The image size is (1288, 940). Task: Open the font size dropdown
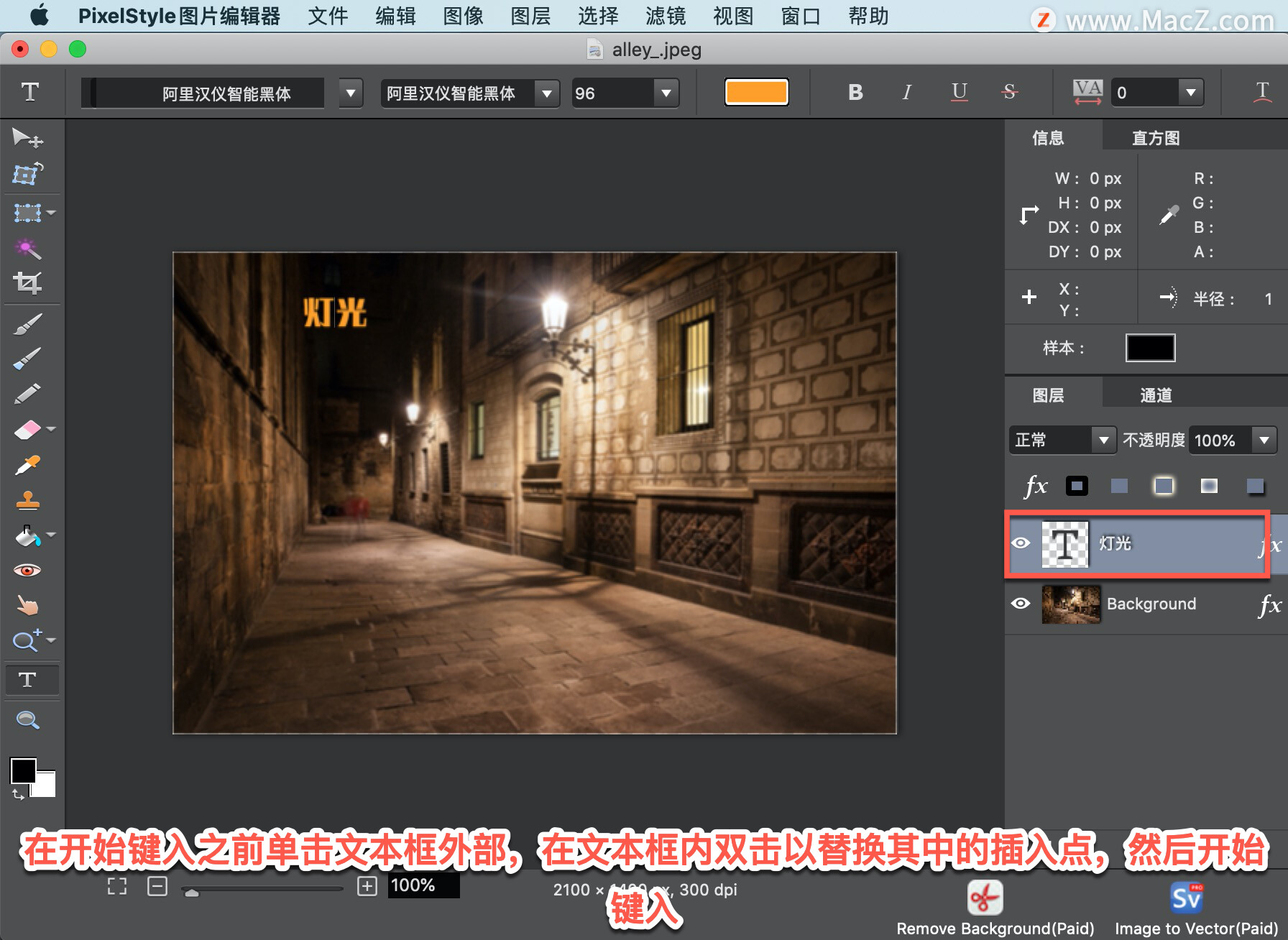[665, 93]
